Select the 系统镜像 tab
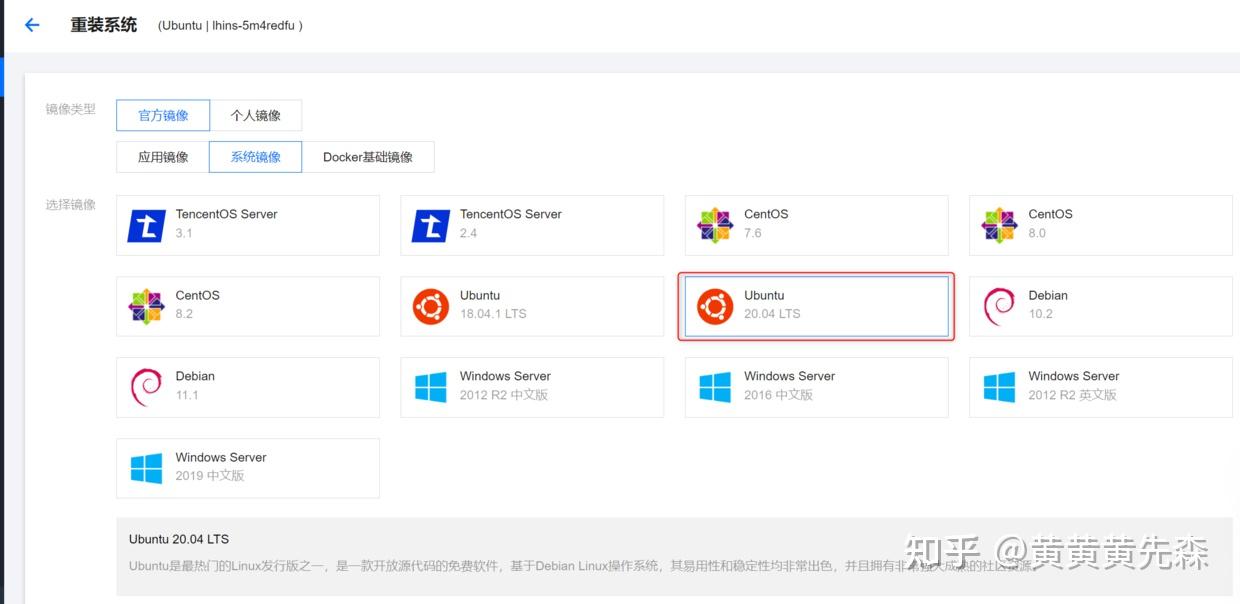 pos(255,157)
